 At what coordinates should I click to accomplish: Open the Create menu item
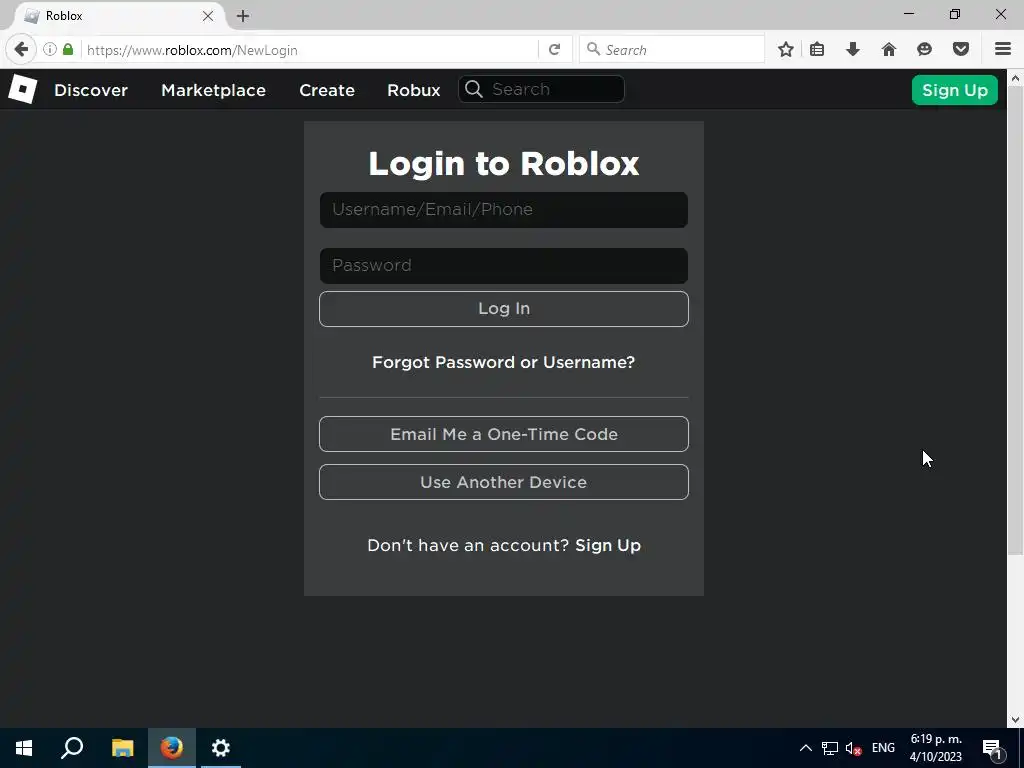pyautogui.click(x=327, y=90)
